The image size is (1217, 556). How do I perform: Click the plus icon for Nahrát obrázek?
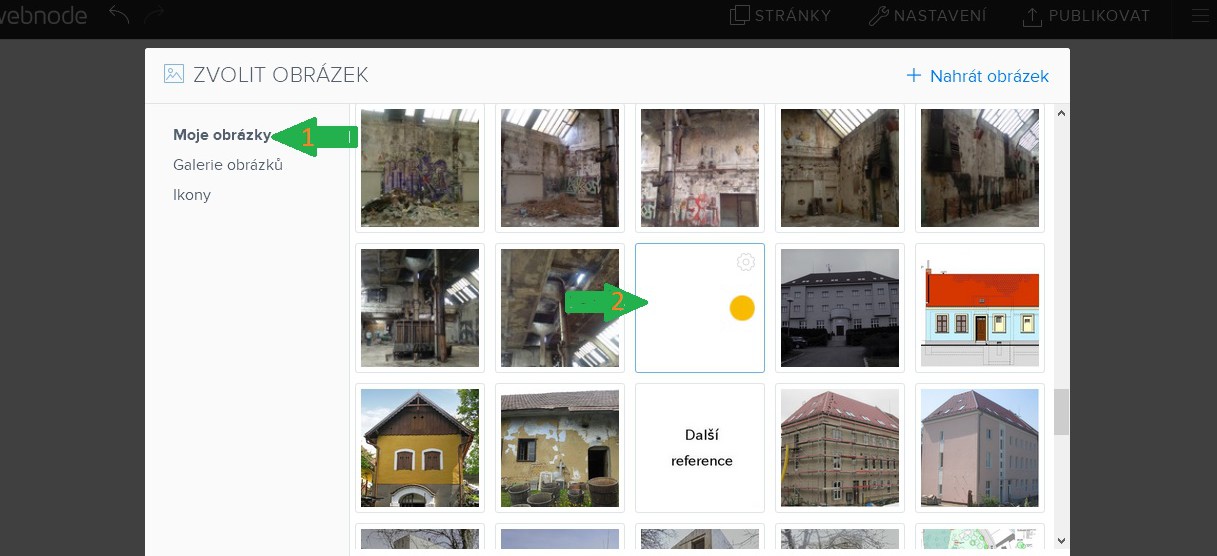(913, 76)
